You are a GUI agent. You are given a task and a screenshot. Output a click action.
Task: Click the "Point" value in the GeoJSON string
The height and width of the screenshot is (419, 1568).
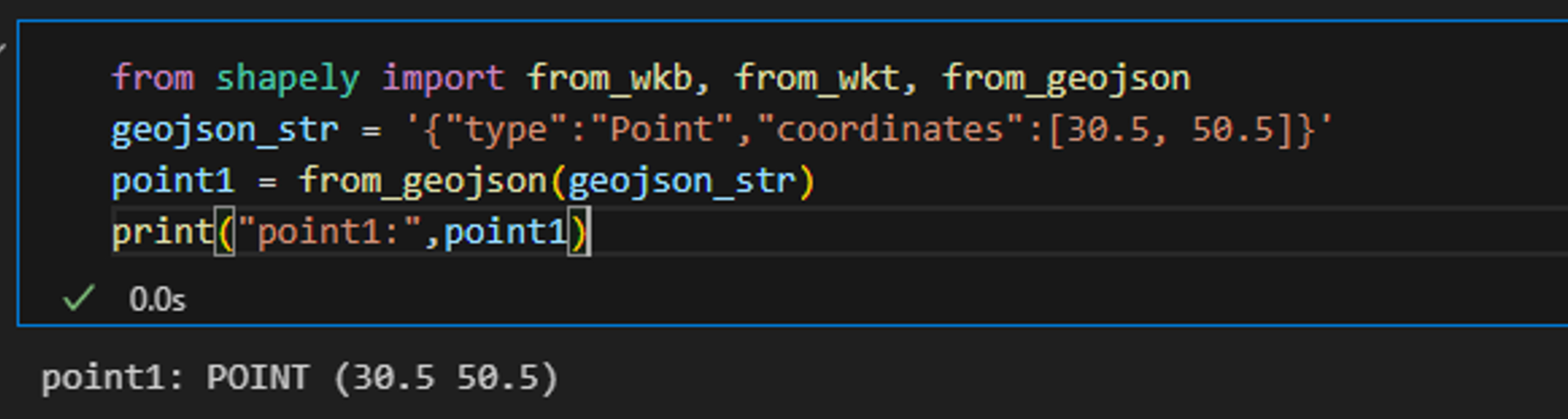tap(662, 130)
